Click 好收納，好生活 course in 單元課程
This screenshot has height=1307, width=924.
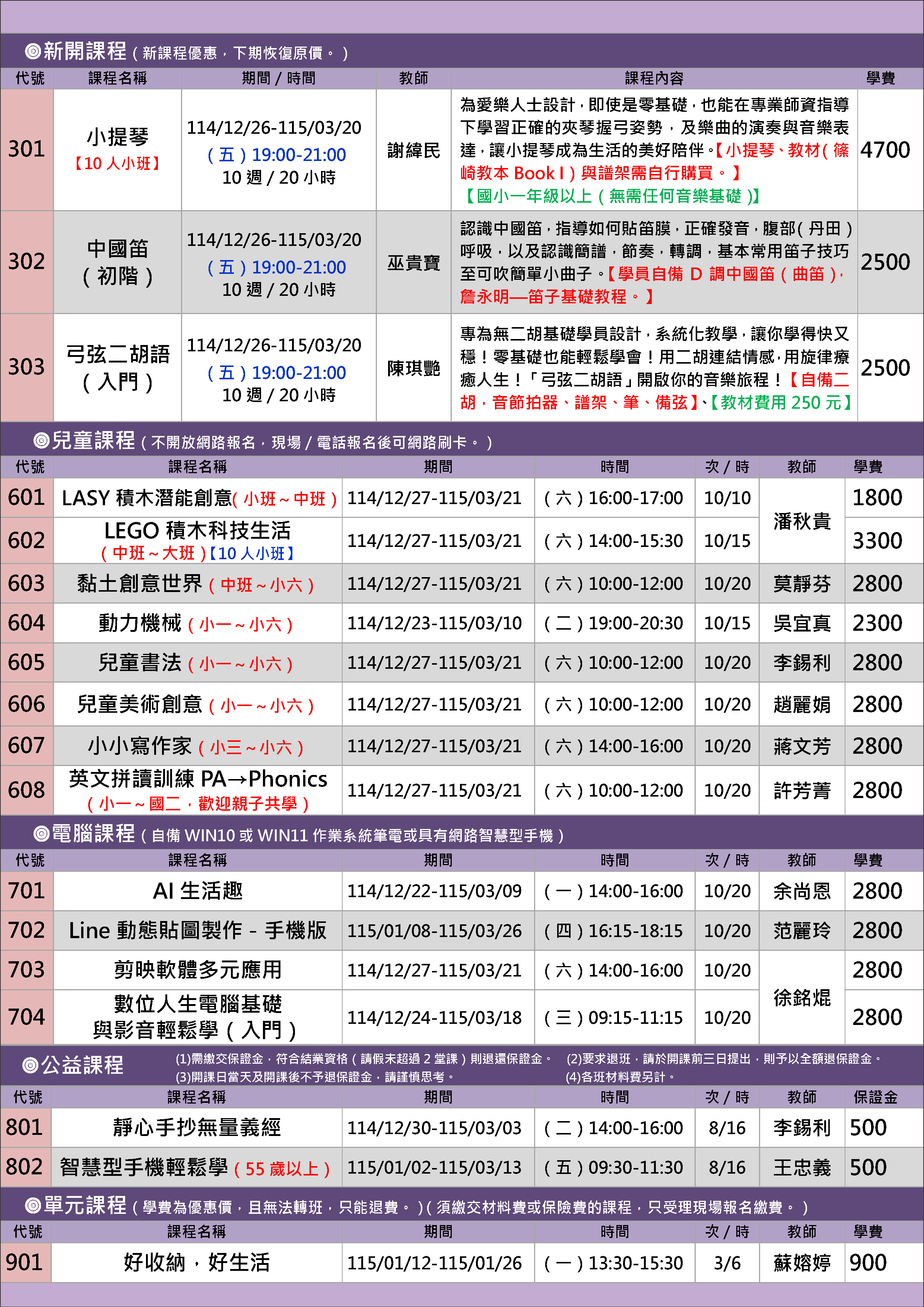(x=197, y=1263)
